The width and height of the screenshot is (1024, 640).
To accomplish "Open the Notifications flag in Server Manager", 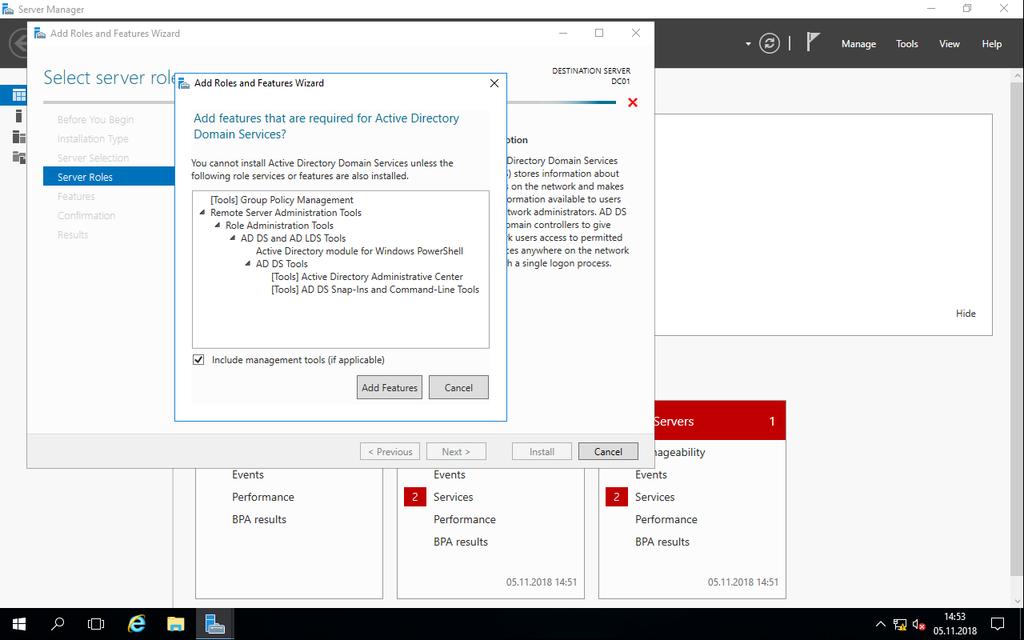I will 812,42.
